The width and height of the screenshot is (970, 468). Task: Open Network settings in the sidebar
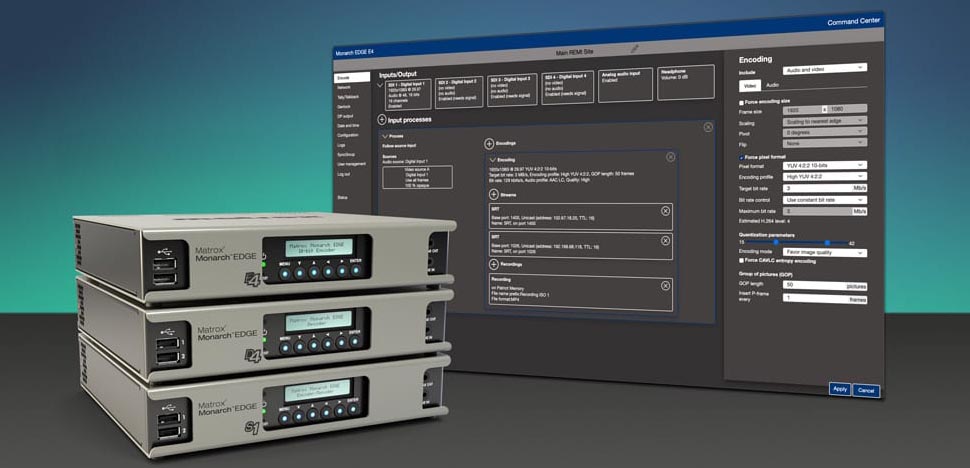click(344, 88)
